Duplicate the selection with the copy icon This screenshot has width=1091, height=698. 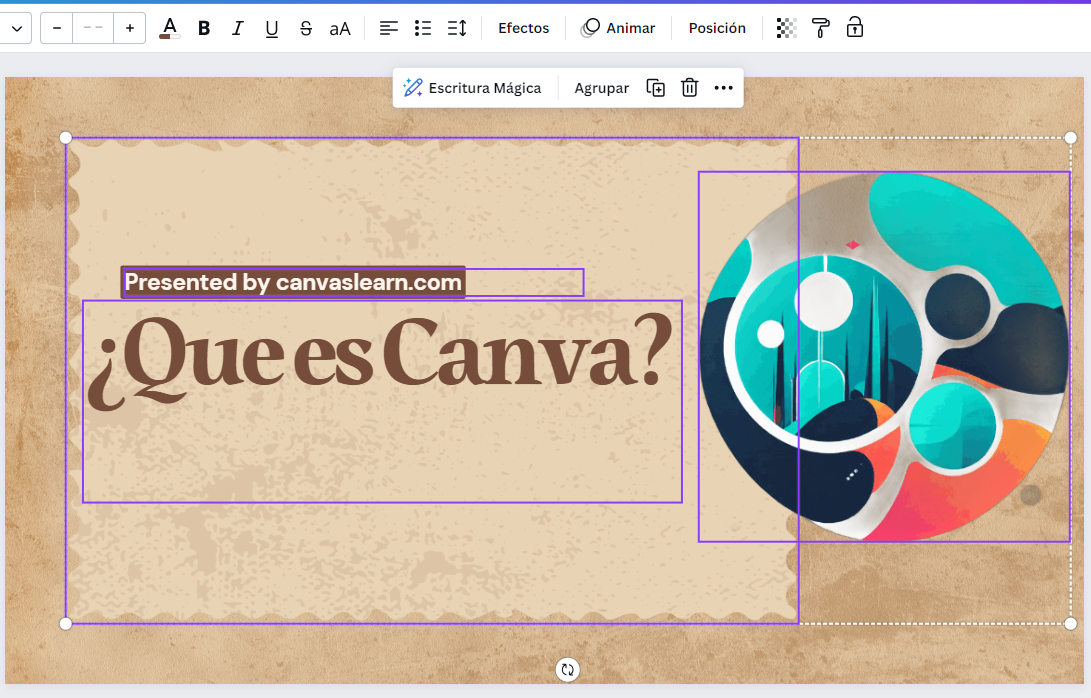pos(655,88)
